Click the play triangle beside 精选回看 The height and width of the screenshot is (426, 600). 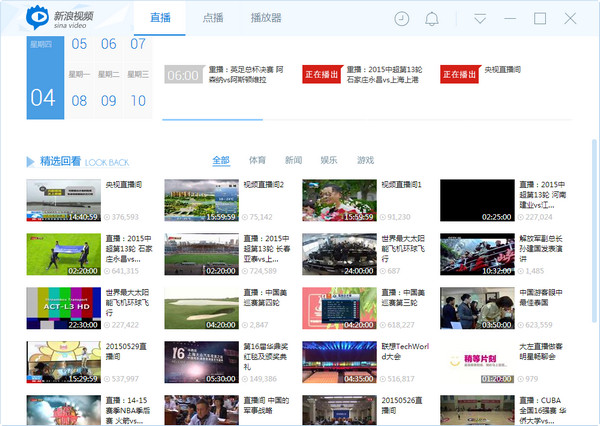coord(29,160)
